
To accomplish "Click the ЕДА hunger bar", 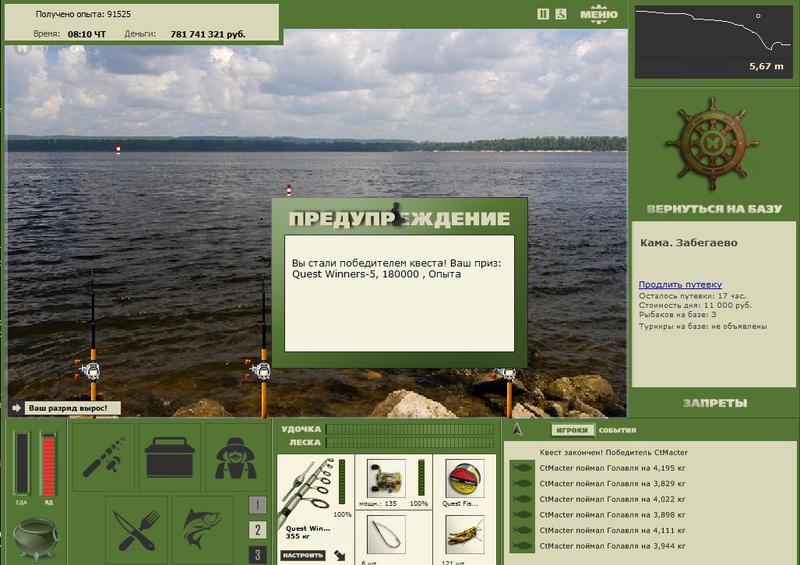I will coord(21,463).
